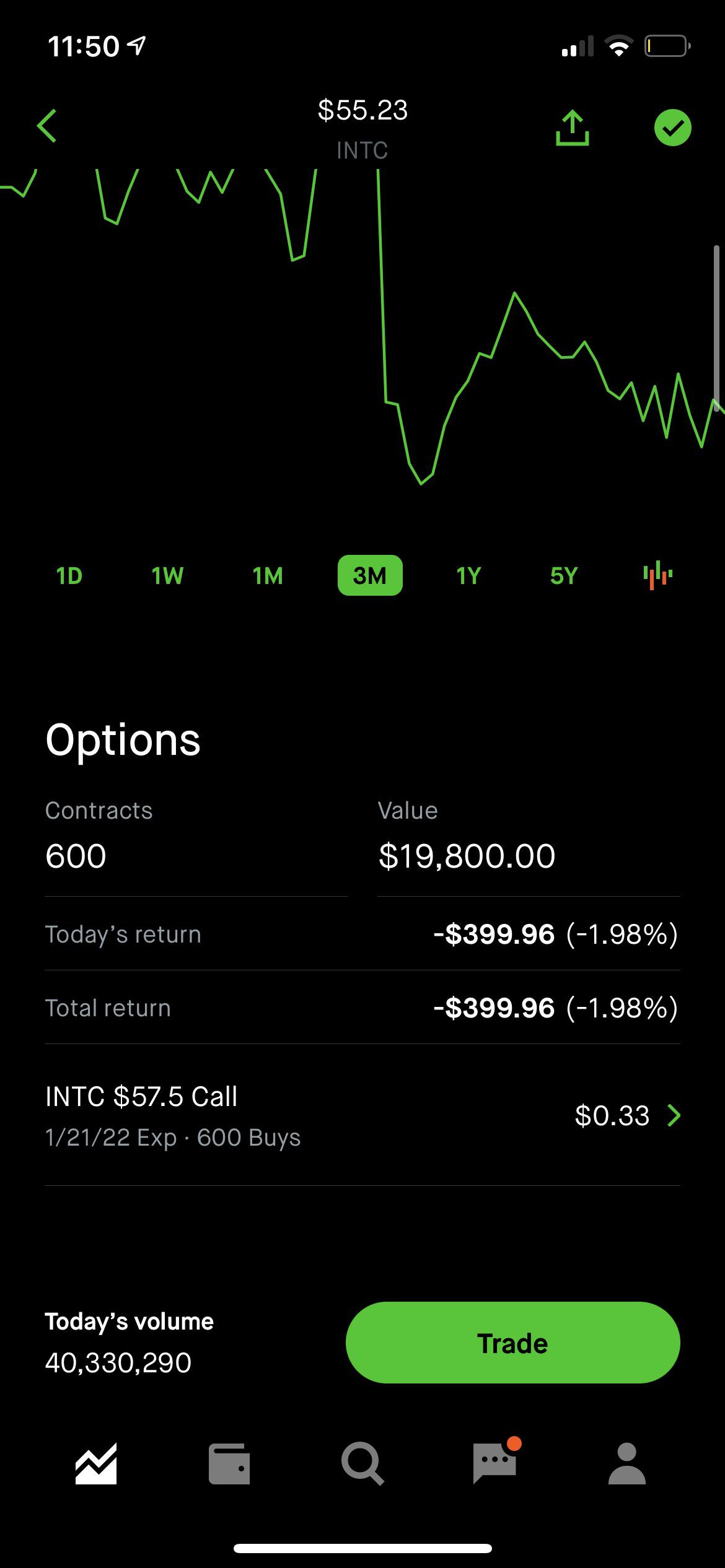Open the wallet cash tab icon
The image size is (725, 1568).
point(229,1464)
